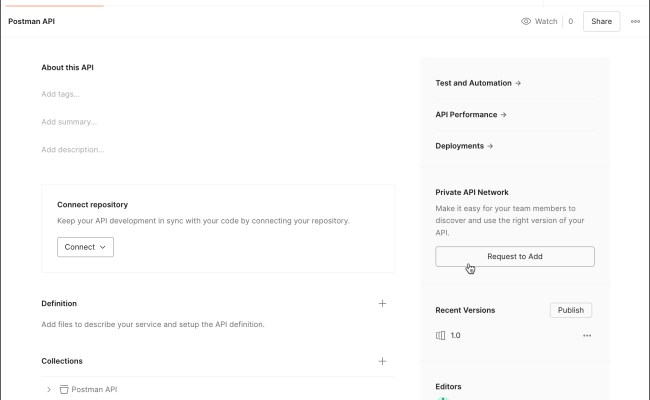Click the Deployments arrow icon
The width and height of the screenshot is (650, 400).
490,146
